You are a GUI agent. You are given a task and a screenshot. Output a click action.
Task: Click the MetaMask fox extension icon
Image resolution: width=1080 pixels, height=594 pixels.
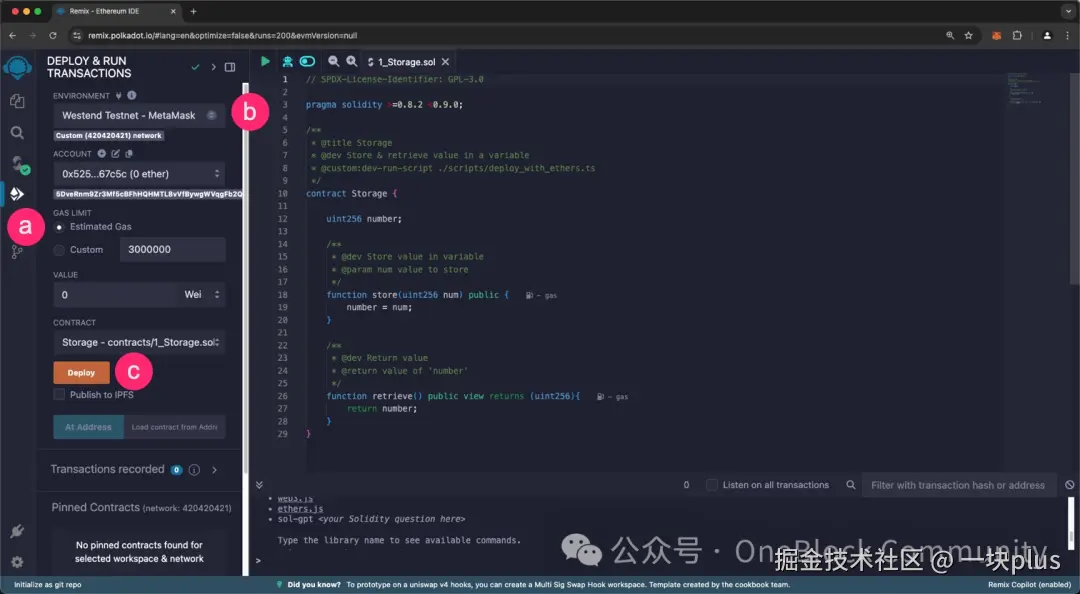tap(996, 35)
